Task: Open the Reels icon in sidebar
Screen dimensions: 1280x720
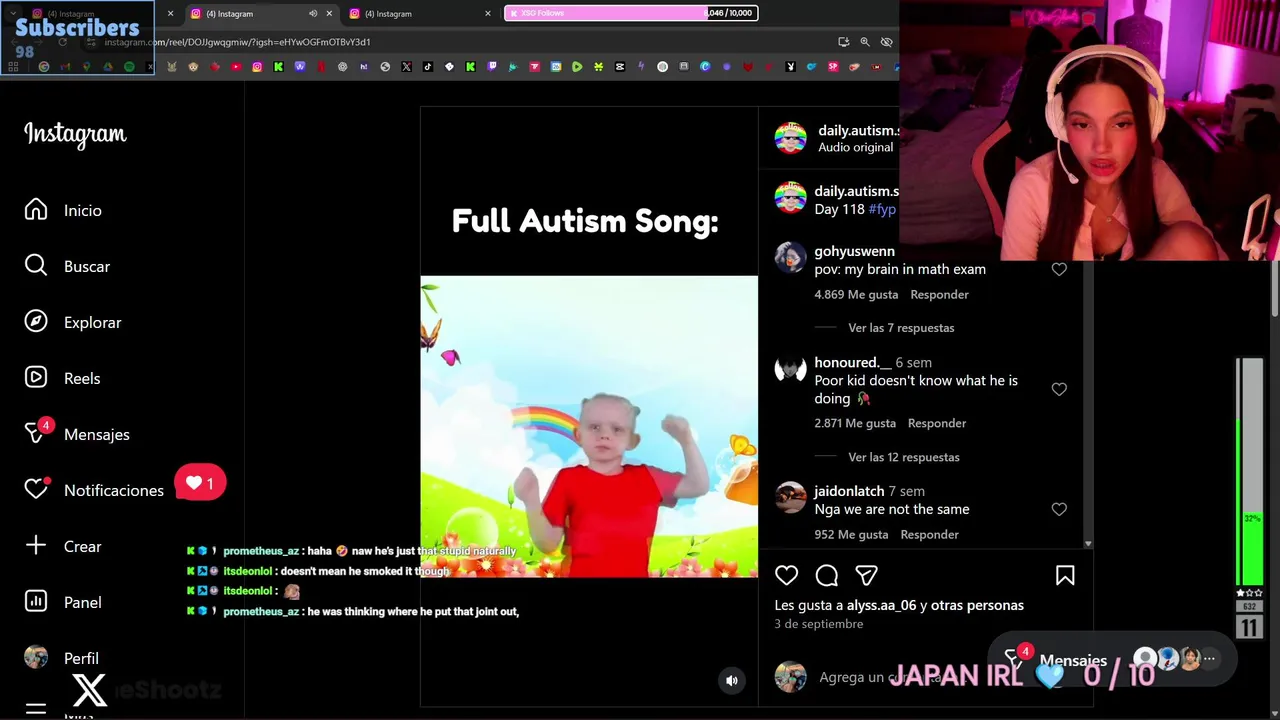Action: coord(36,378)
